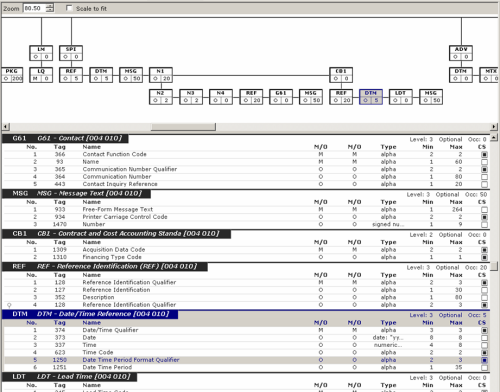Screen dimensions: 500x392
Task: Select the MSG node between G61 and CB1's REF
Action: [x=311, y=97]
